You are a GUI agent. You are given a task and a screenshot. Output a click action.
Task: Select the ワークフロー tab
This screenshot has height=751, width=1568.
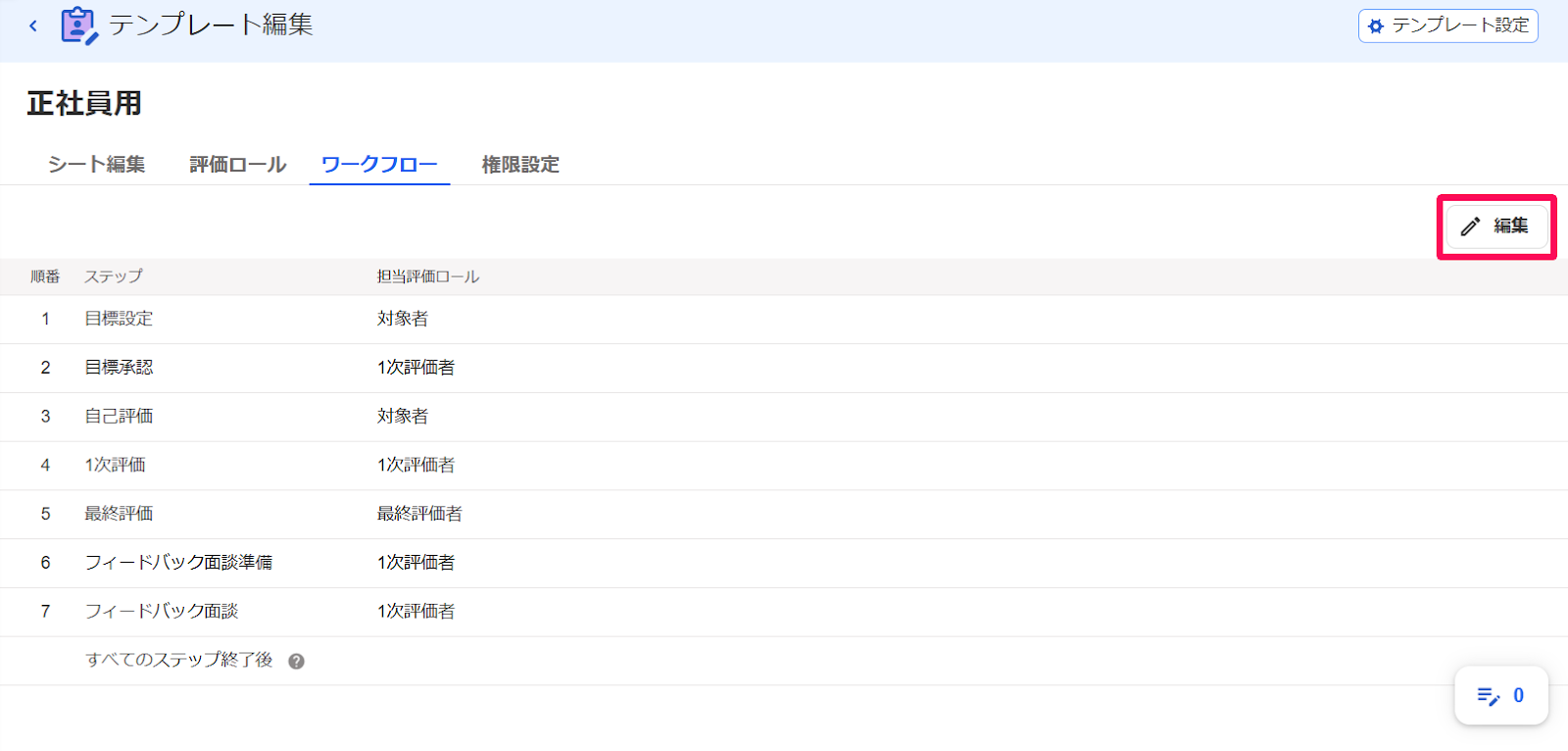379,165
